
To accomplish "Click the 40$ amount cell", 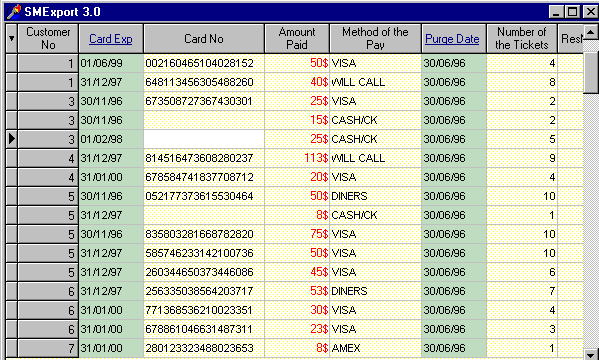I will (x=297, y=82).
